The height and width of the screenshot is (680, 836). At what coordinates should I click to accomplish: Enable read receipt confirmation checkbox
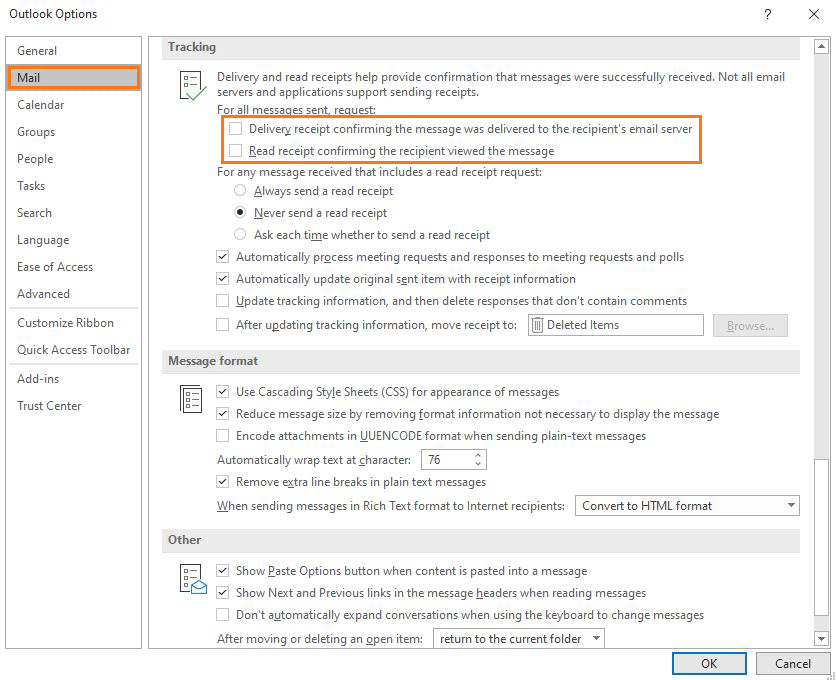pyautogui.click(x=235, y=151)
